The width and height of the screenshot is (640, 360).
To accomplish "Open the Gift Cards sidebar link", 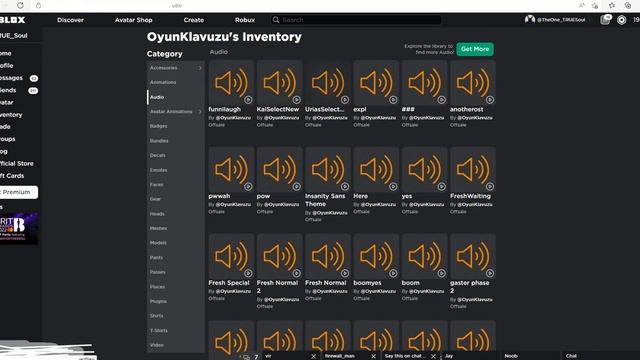I will click(12, 176).
